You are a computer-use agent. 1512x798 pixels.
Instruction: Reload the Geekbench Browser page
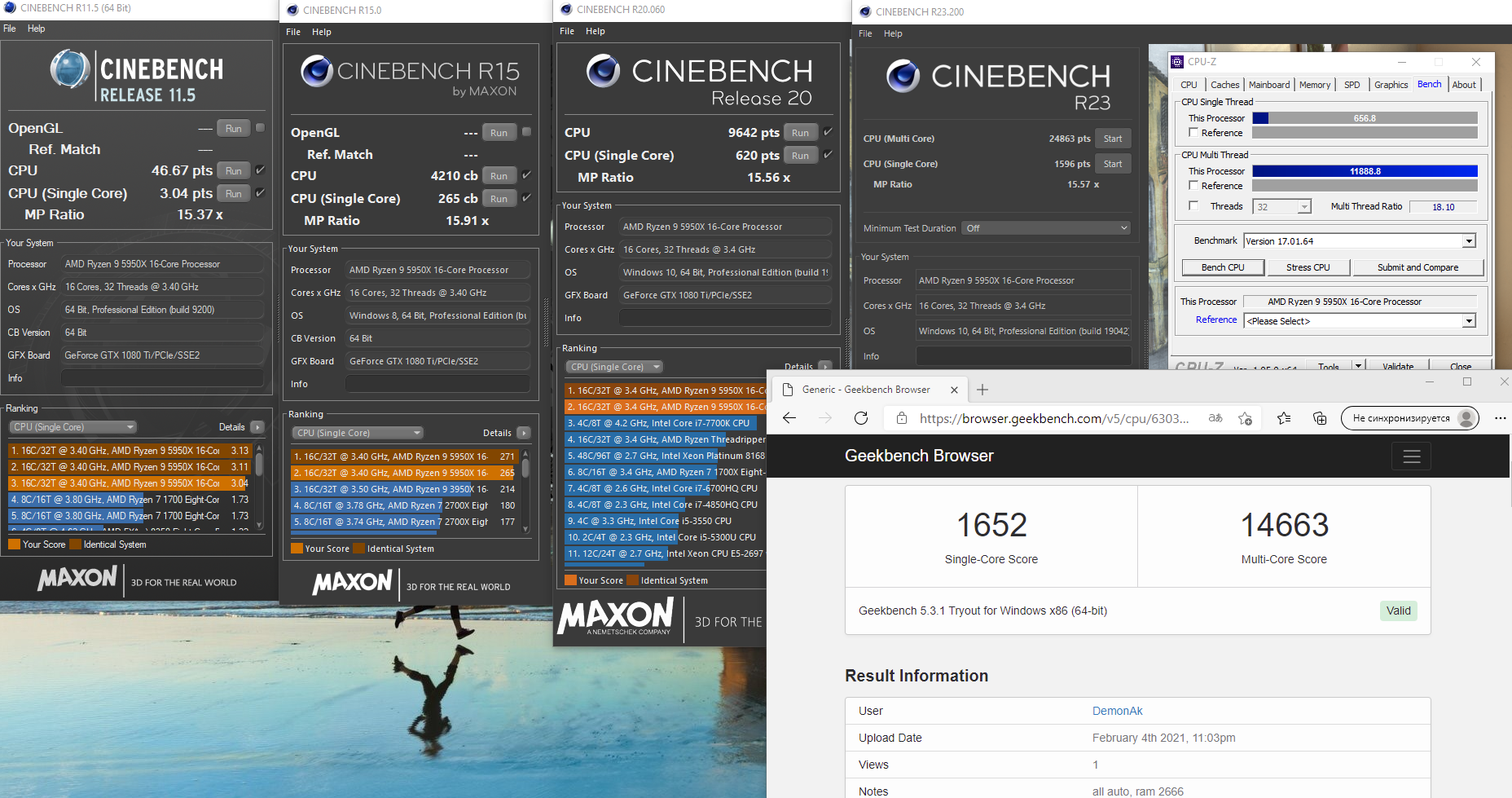coord(861,418)
